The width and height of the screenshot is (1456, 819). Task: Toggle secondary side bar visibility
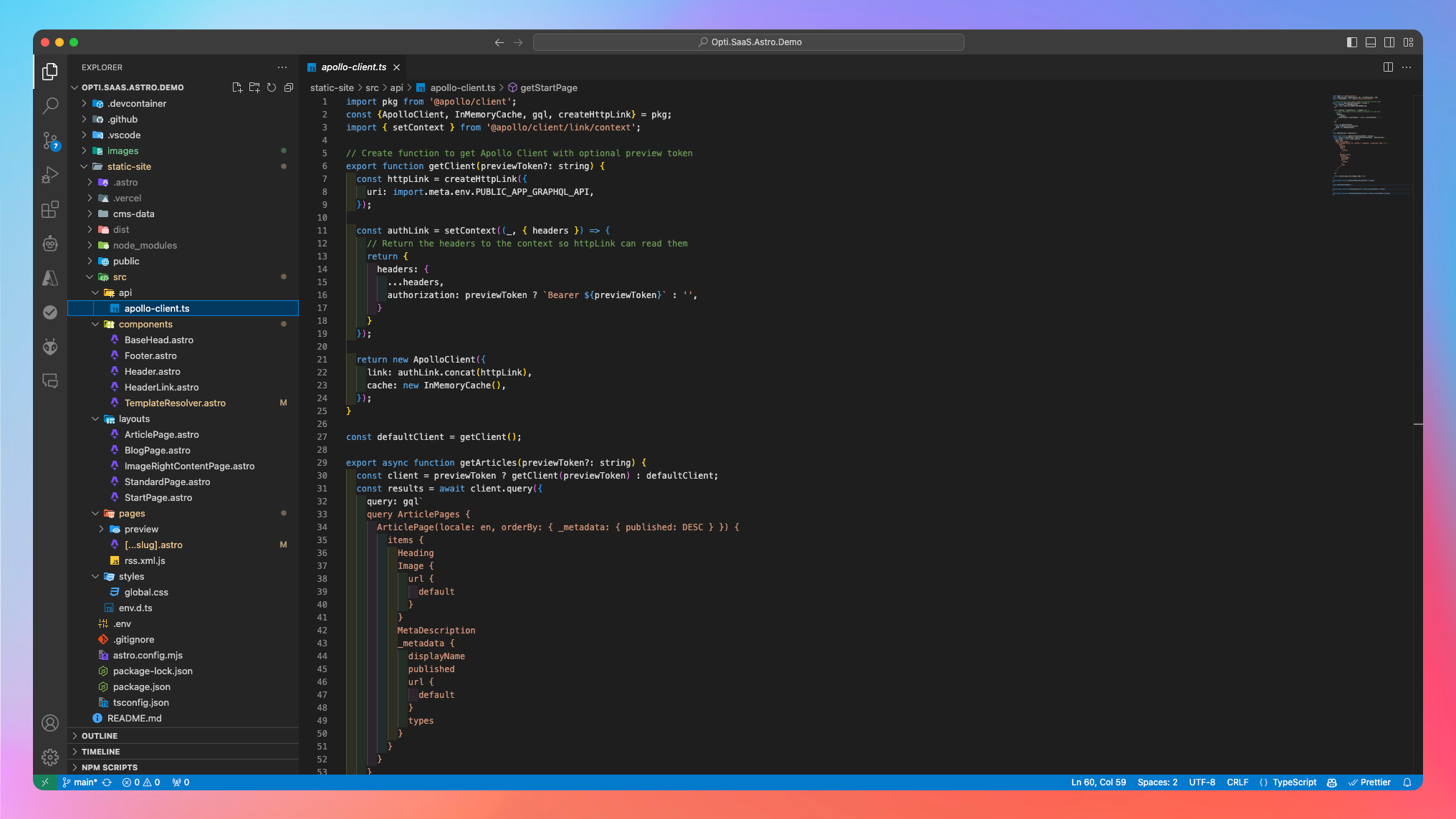pos(1389,42)
